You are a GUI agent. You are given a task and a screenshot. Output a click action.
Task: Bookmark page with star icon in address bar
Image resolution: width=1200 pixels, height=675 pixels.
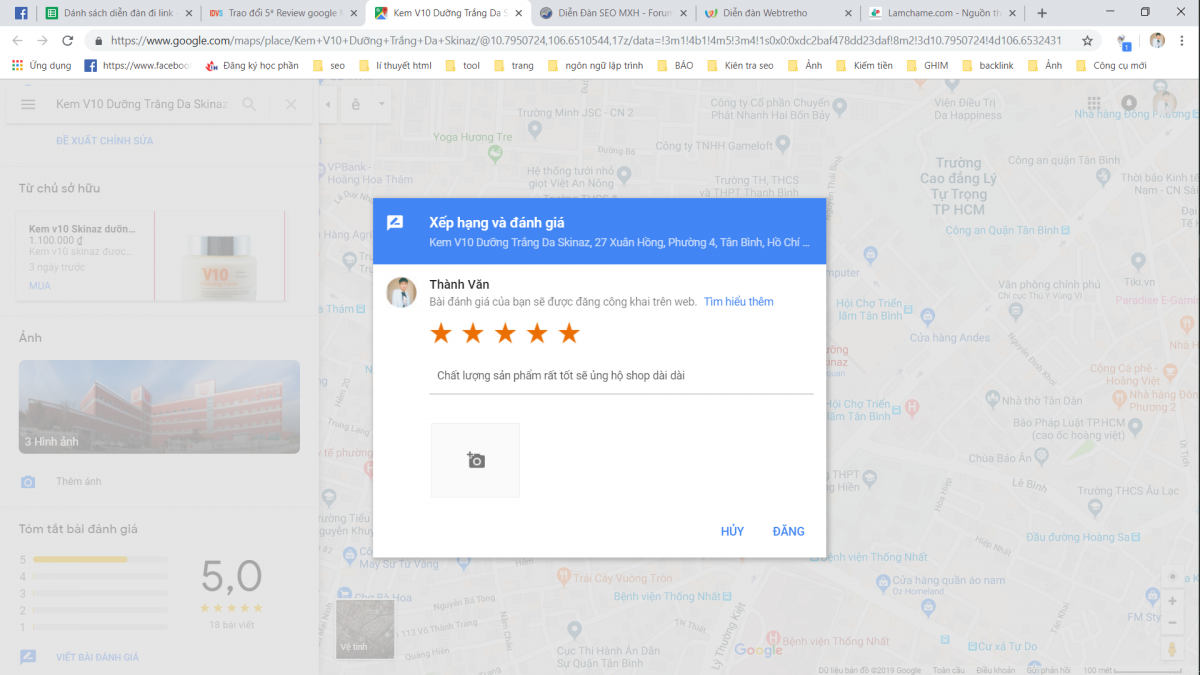[x=1087, y=41]
